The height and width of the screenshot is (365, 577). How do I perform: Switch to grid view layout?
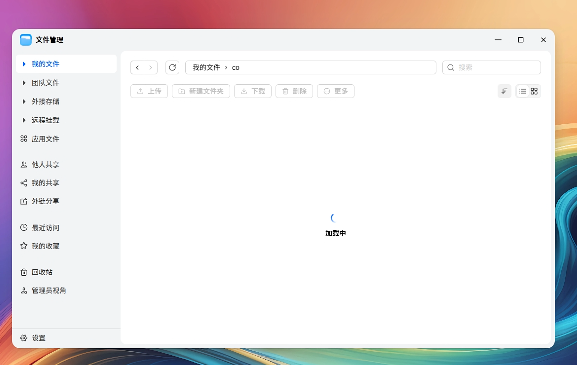pos(534,91)
